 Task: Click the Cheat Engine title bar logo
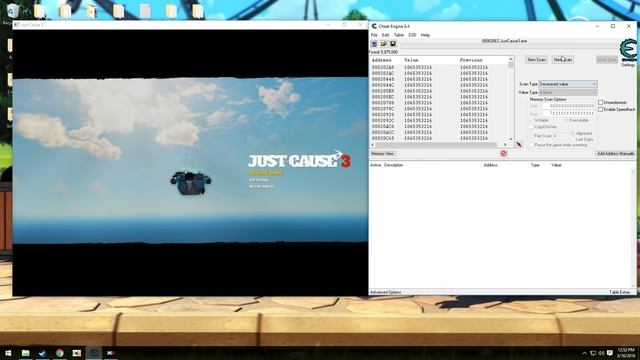[x=374, y=26]
